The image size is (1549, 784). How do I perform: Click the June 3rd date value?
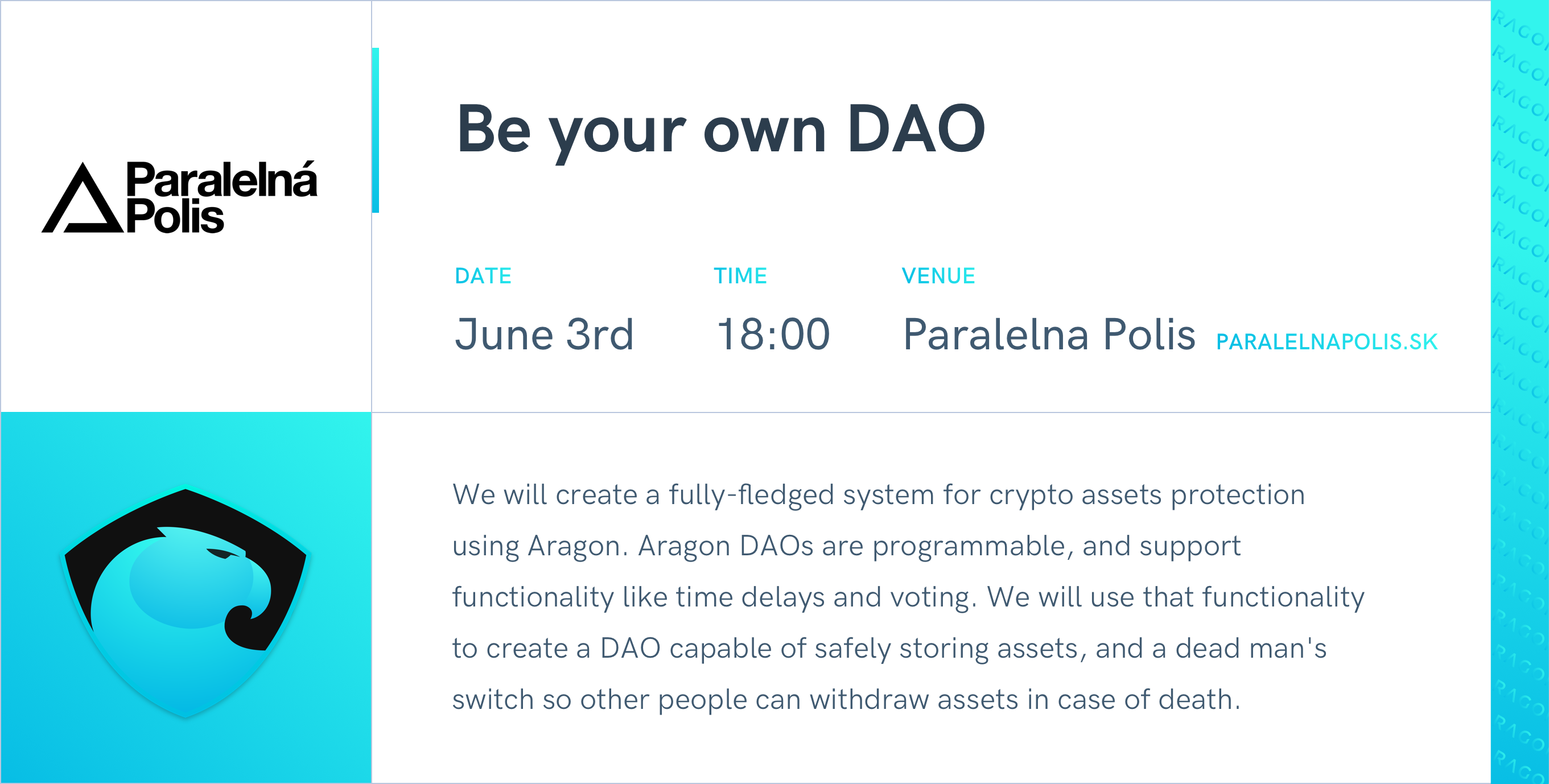[544, 335]
